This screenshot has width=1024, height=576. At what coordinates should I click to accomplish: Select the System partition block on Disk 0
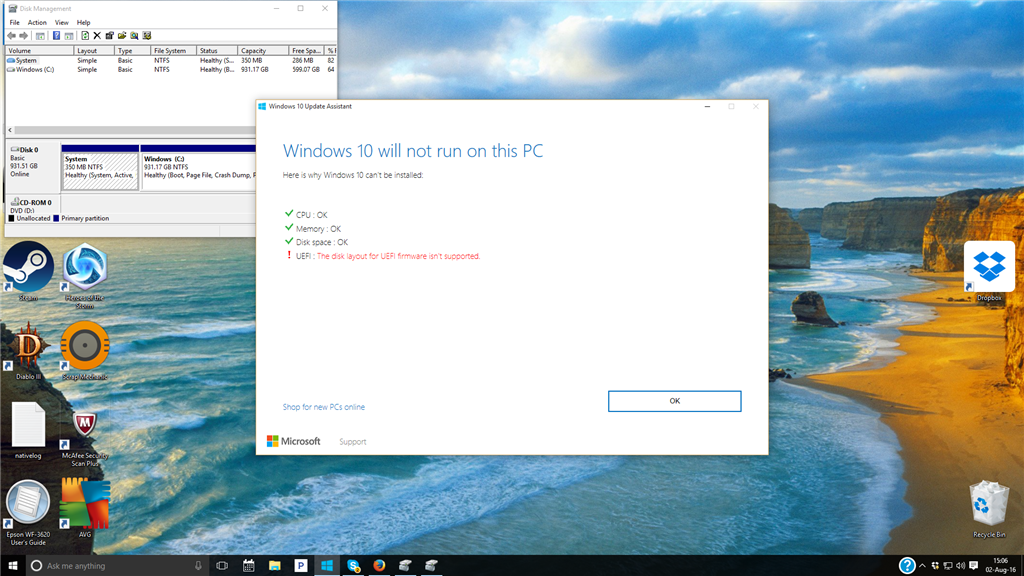[100, 168]
